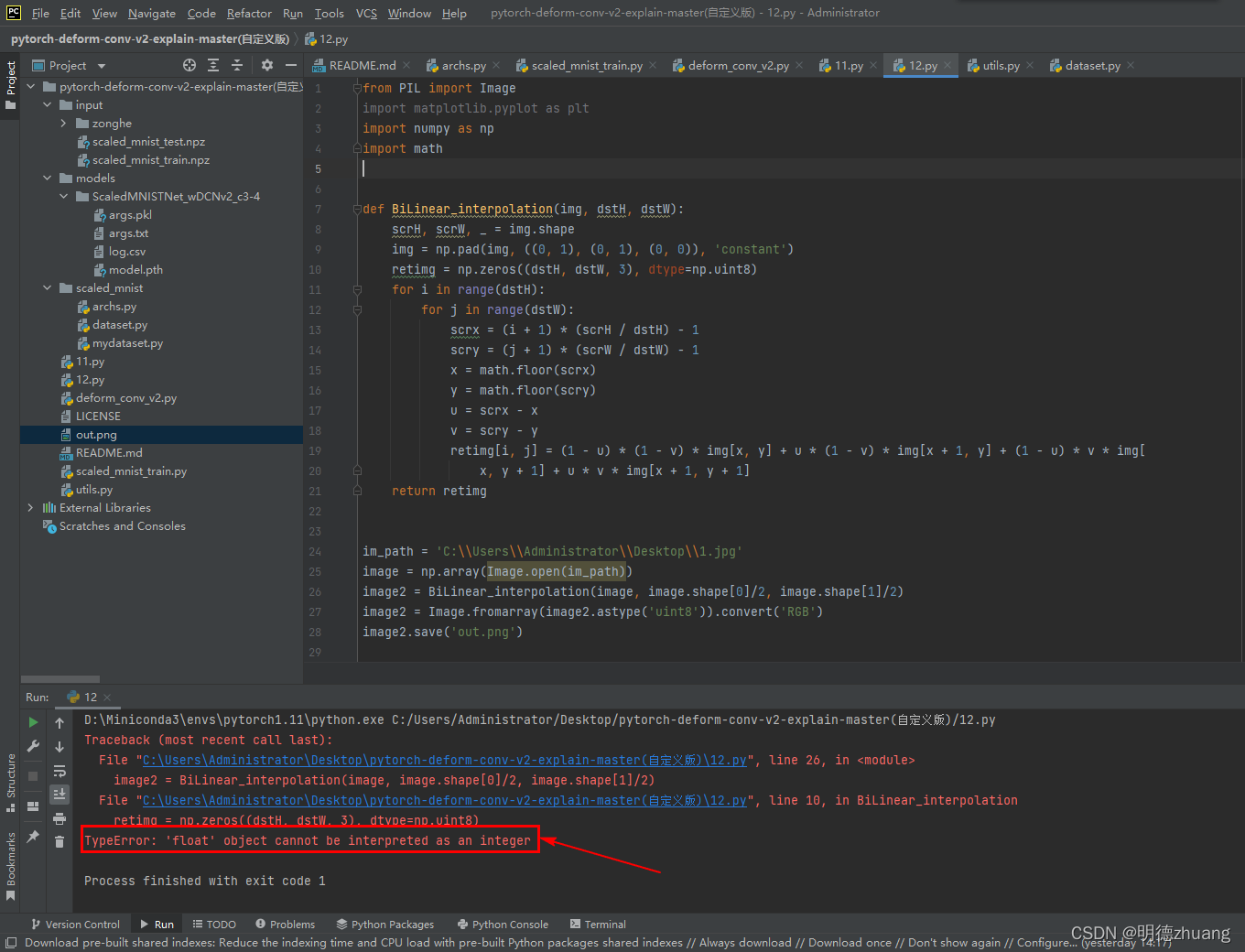
Task: Open the VCS menu
Action: click(366, 13)
